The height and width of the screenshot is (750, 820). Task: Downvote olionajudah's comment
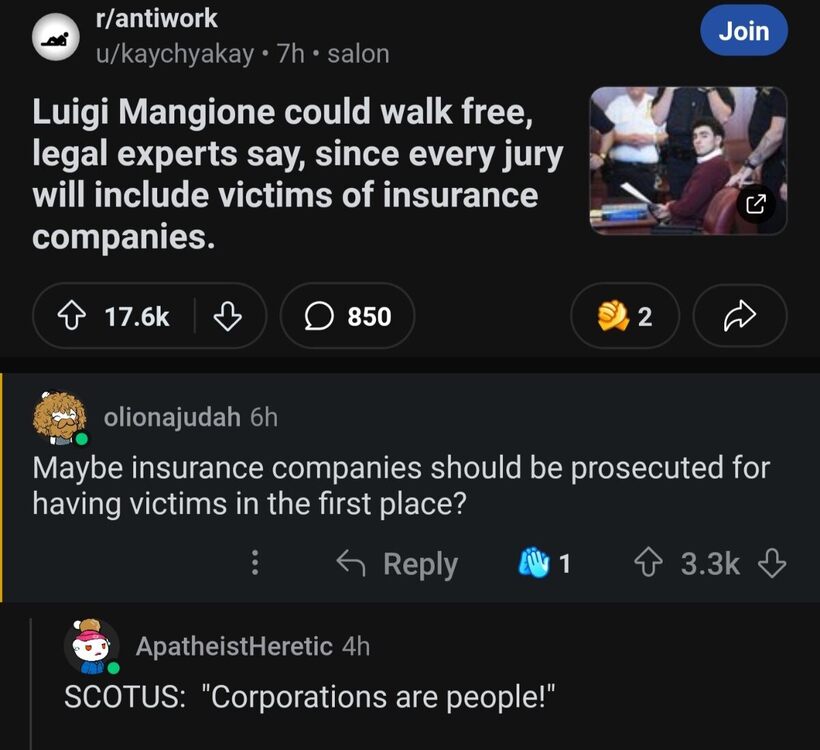click(771, 563)
